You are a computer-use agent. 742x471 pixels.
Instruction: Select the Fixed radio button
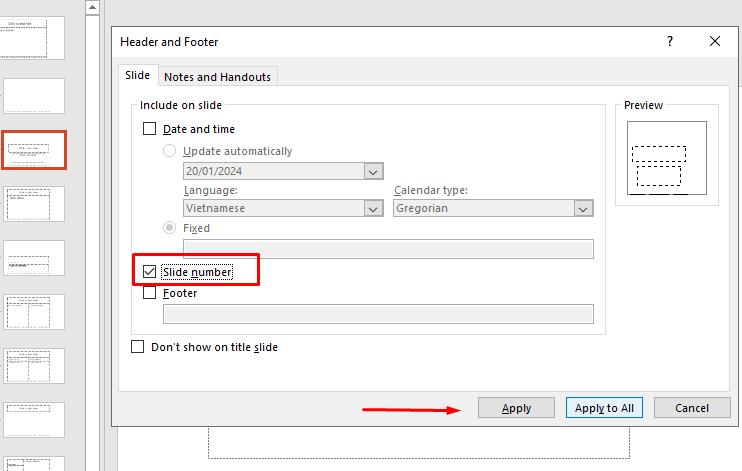[170, 228]
